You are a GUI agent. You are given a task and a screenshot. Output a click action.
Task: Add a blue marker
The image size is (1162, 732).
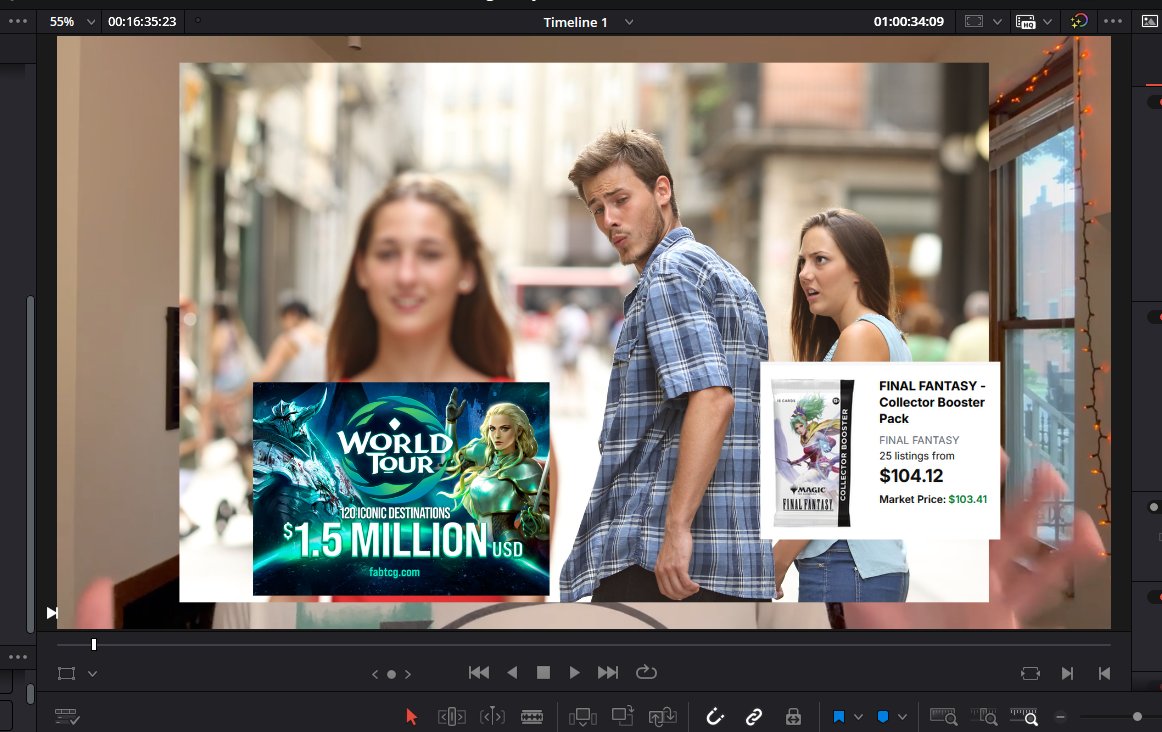(883, 716)
